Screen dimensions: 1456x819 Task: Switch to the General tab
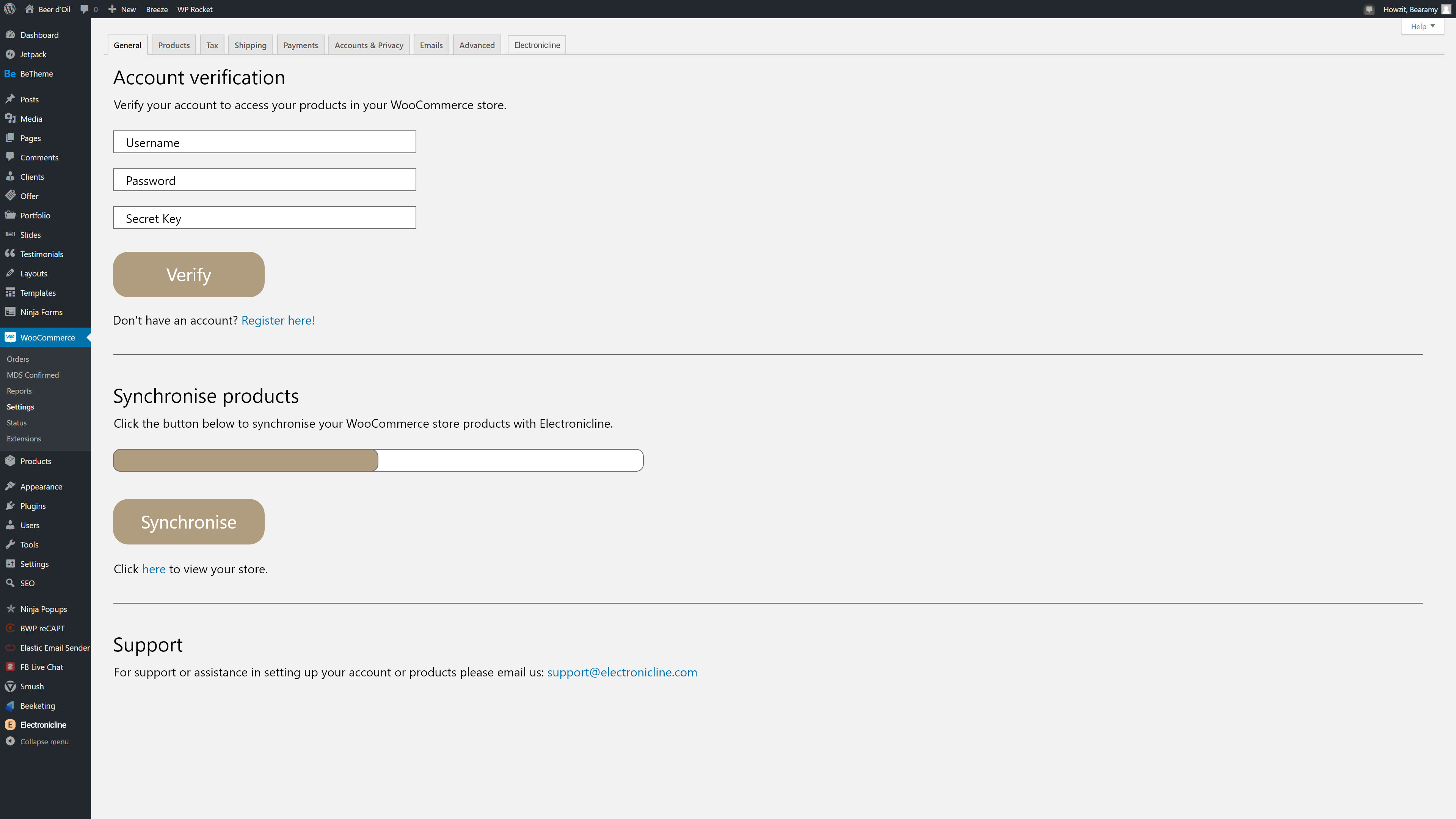128,45
